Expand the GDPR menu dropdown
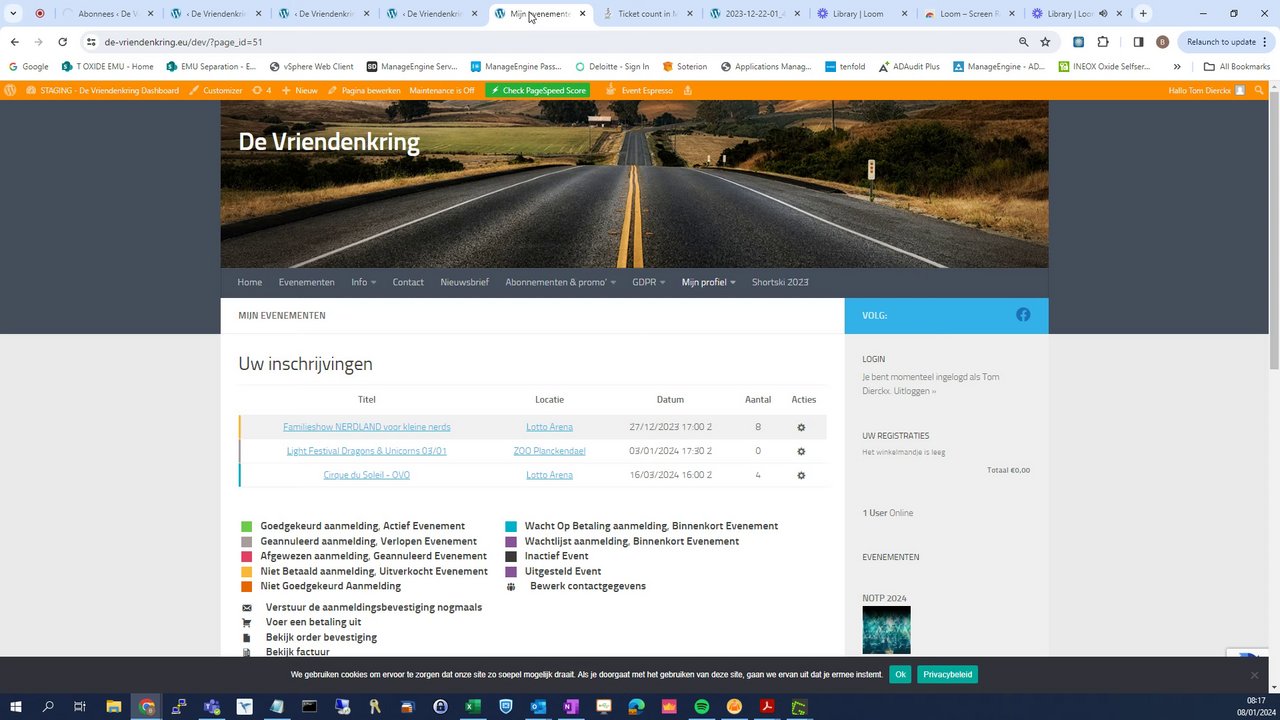 pos(648,282)
